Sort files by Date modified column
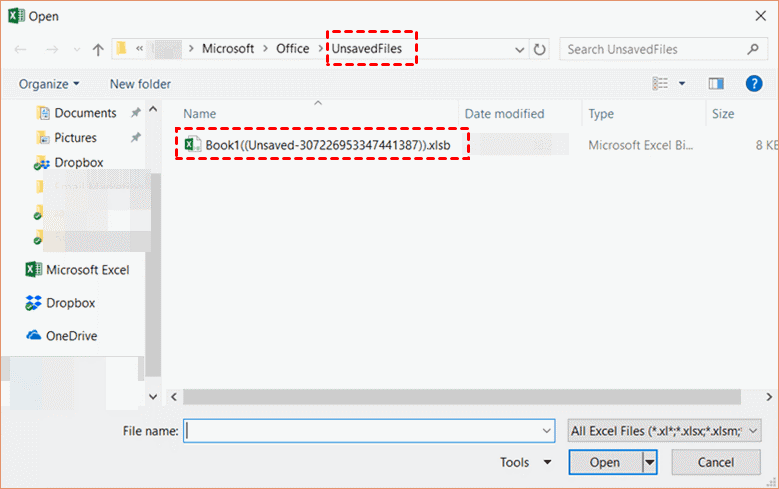Screen dimensions: 779x489 [504, 114]
